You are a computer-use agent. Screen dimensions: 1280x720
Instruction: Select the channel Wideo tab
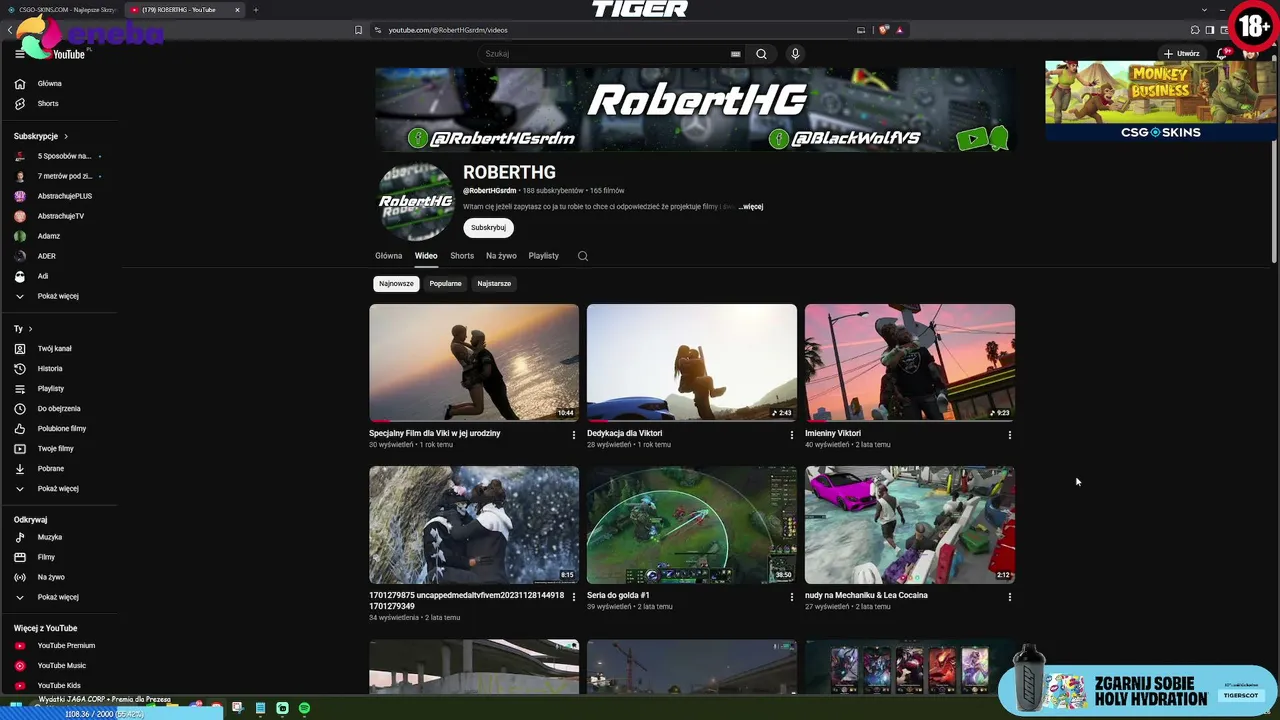(x=426, y=256)
